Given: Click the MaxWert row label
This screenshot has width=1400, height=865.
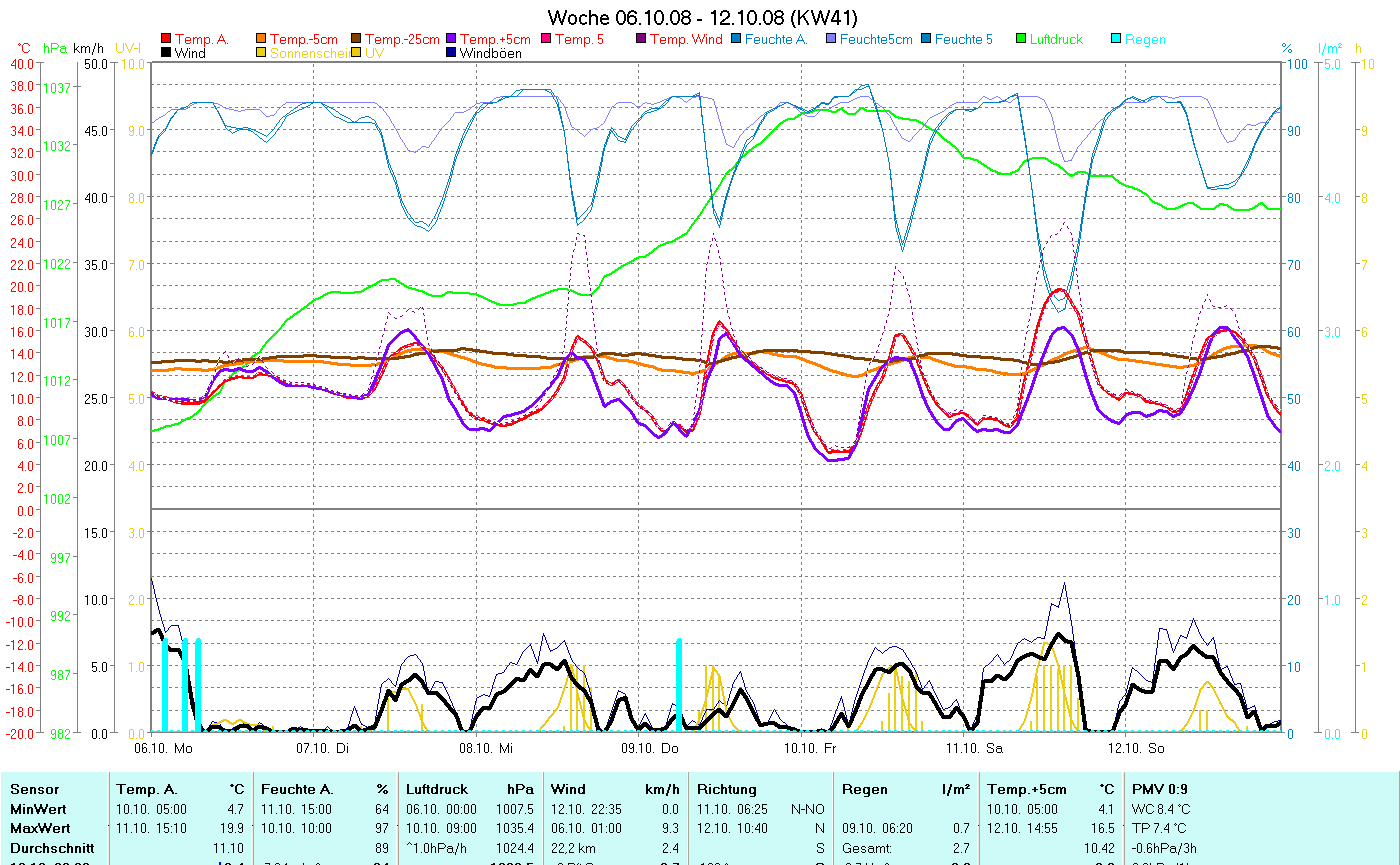Looking at the screenshot, I should (39, 828).
